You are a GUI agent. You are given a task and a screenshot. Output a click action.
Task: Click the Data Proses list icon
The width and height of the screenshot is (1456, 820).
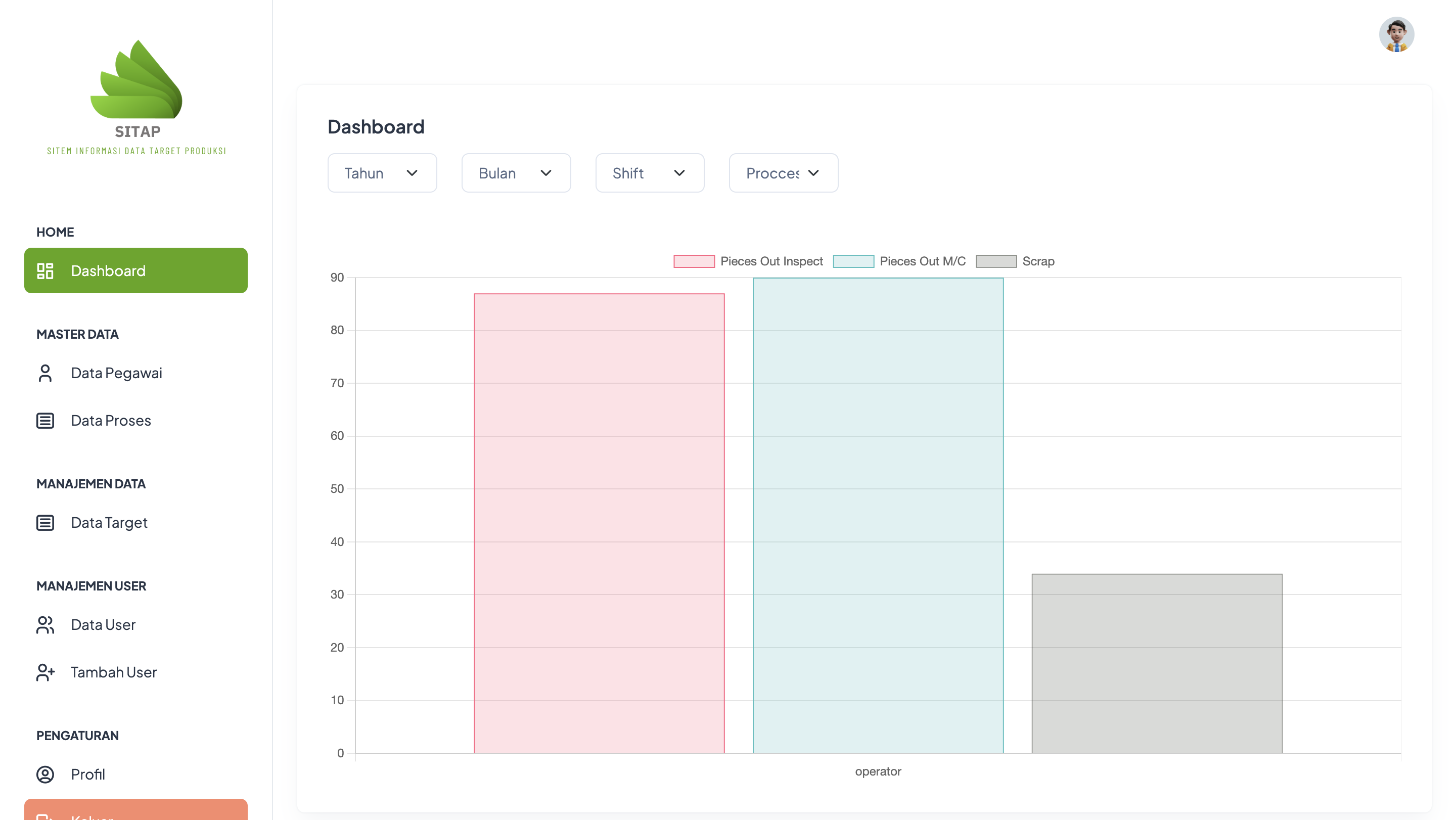coord(45,421)
